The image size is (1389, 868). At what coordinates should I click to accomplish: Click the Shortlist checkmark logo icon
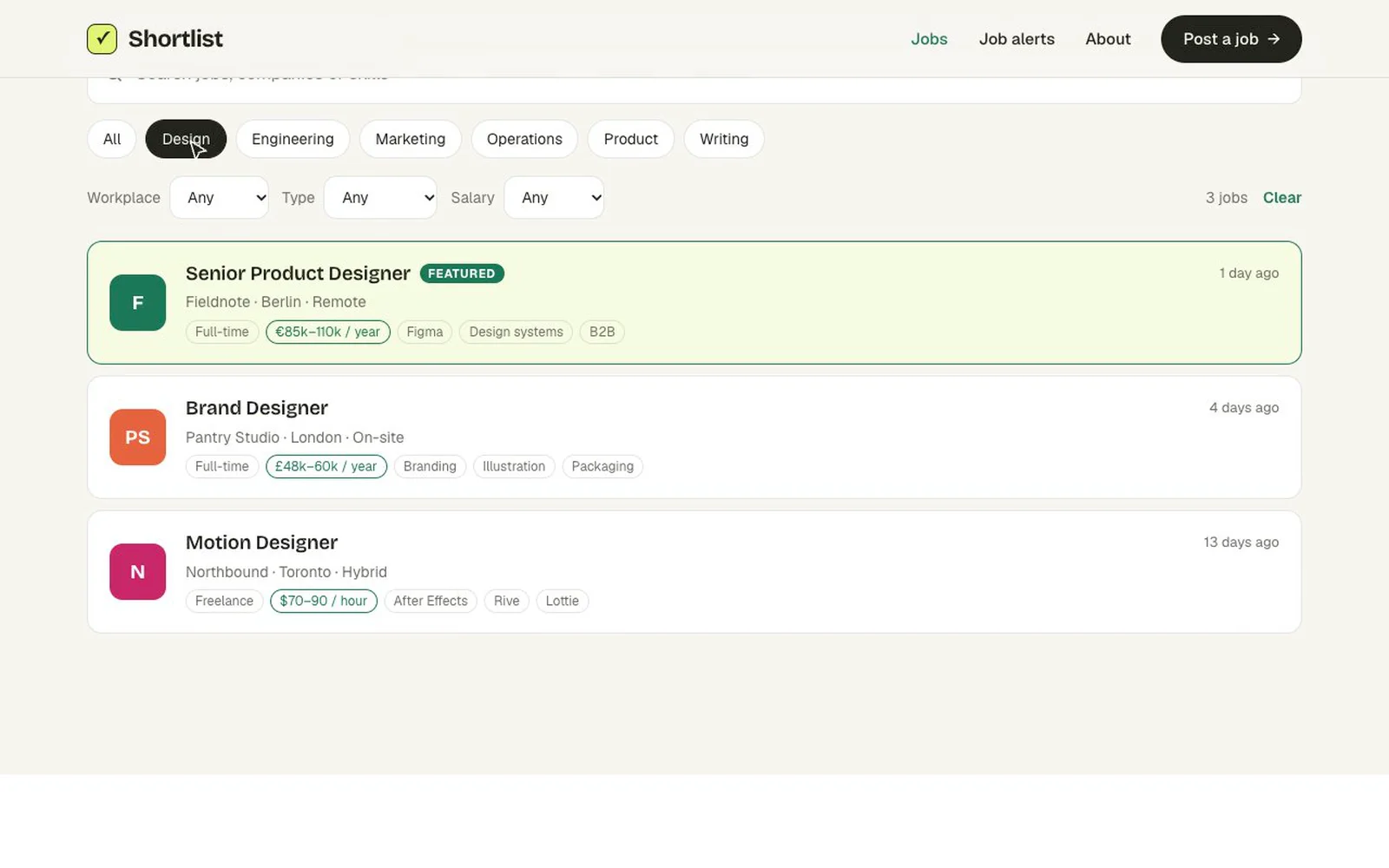pyautogui.click(x=102, y=39)
